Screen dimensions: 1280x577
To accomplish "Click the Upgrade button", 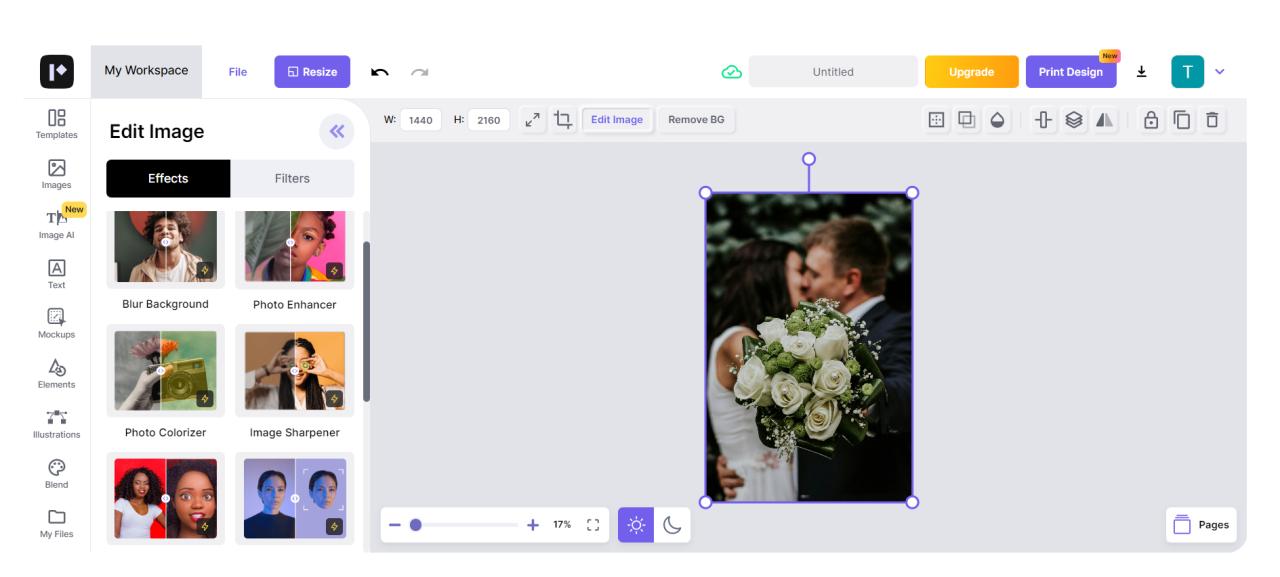I will (x=972, y=72).
